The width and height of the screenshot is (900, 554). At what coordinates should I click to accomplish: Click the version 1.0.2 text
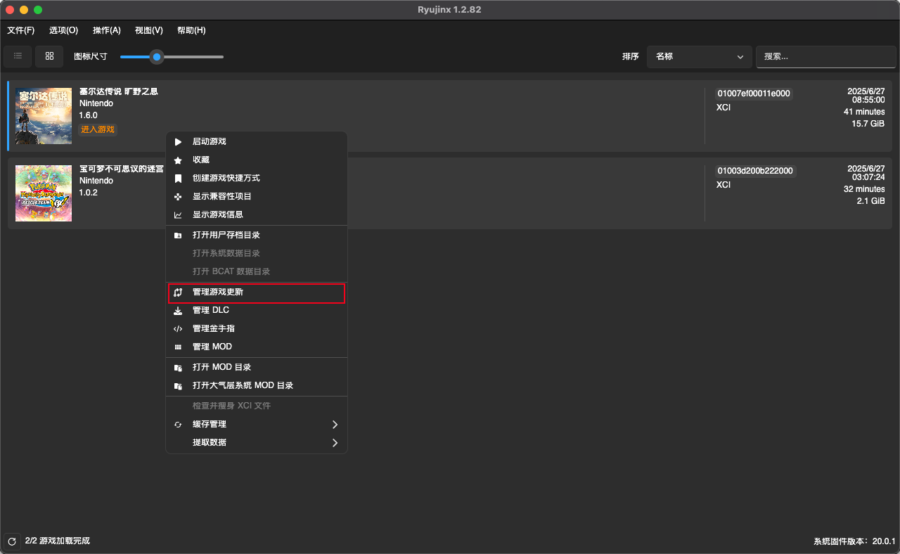88,193
